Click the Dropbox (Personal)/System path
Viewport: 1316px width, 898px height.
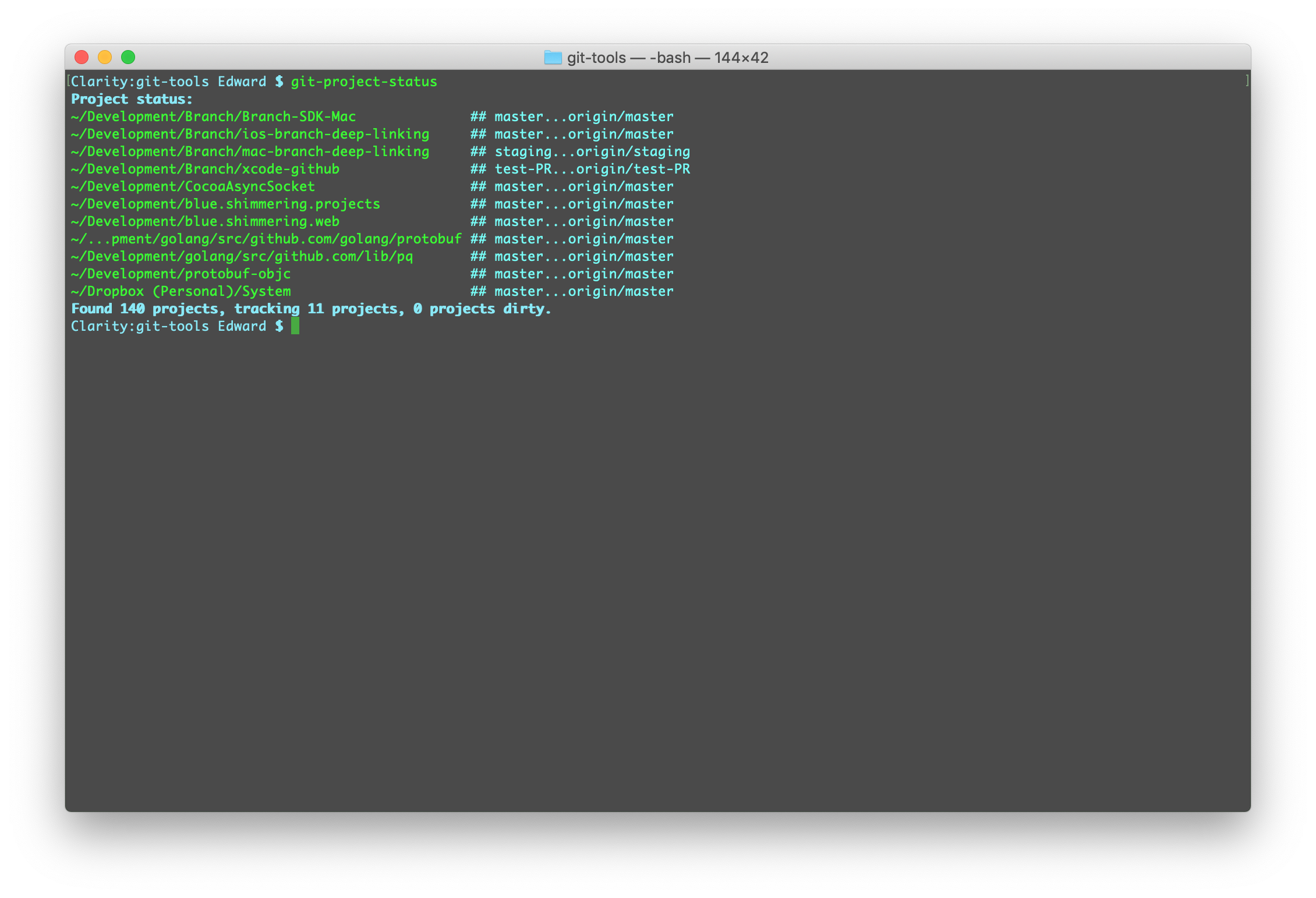(x=181, y=291)
